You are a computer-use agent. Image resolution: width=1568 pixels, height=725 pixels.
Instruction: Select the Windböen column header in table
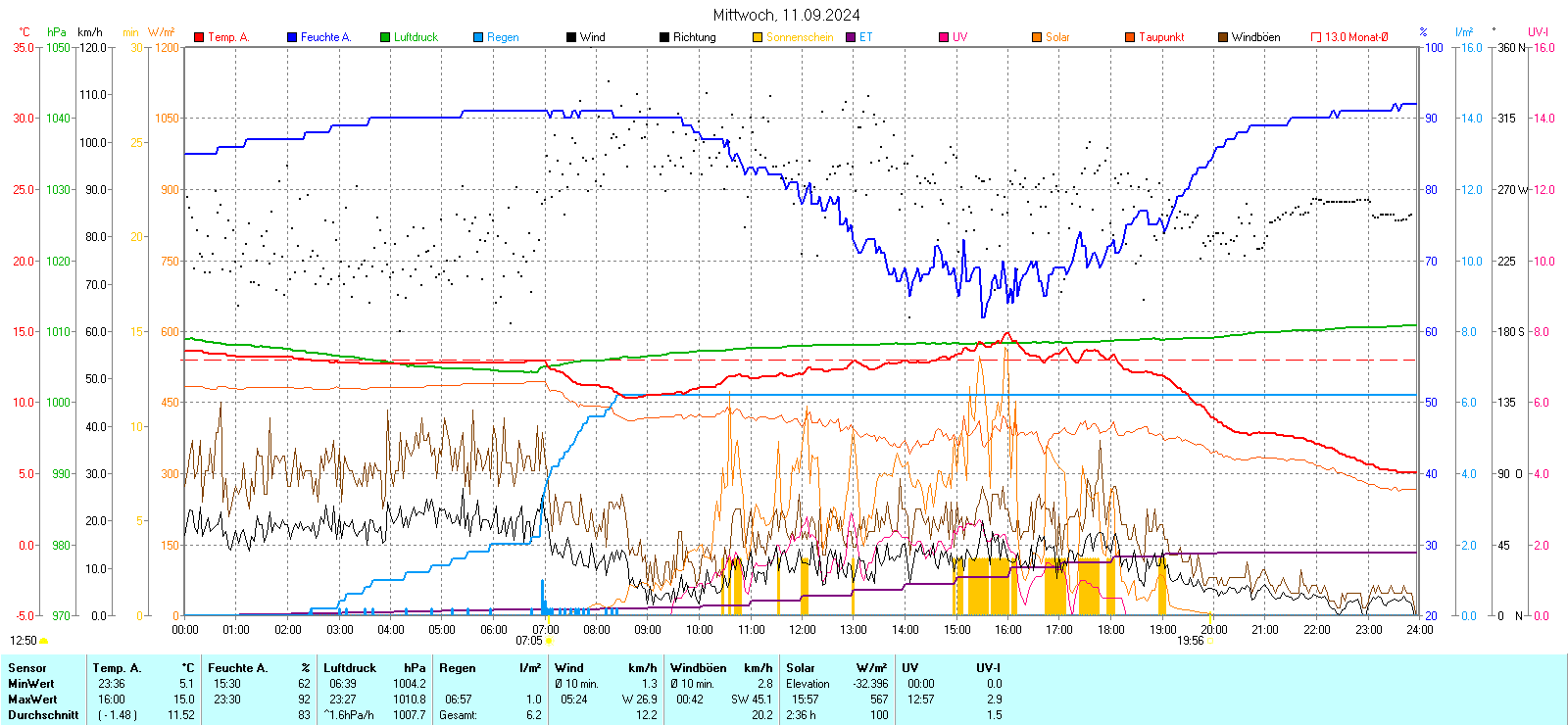[x=699, y=668]
